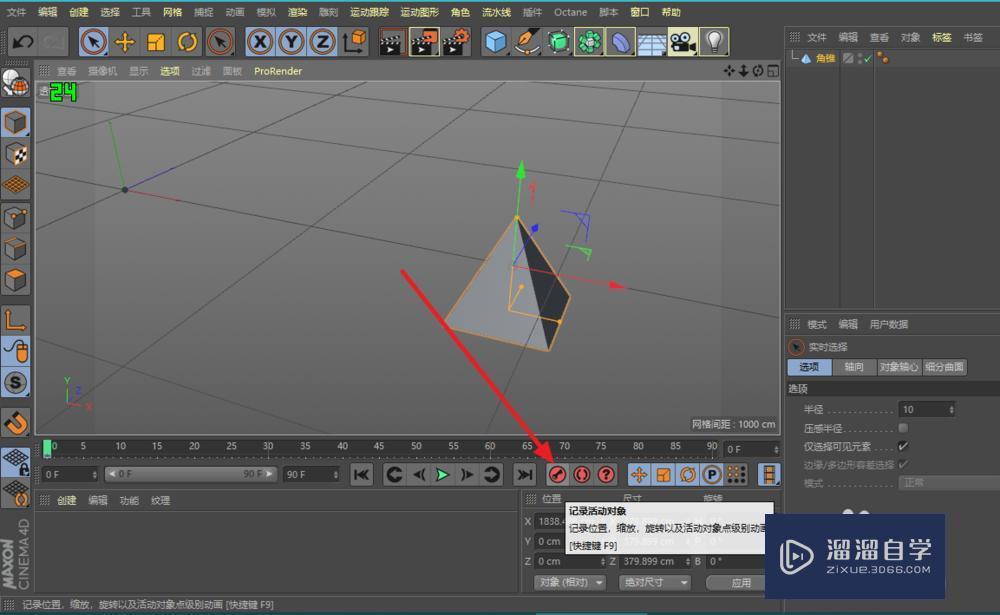Click the Undo arrow icon
Image resolution: width=1000 pixels, height=615 pixels.
click(x=24, y=42)
